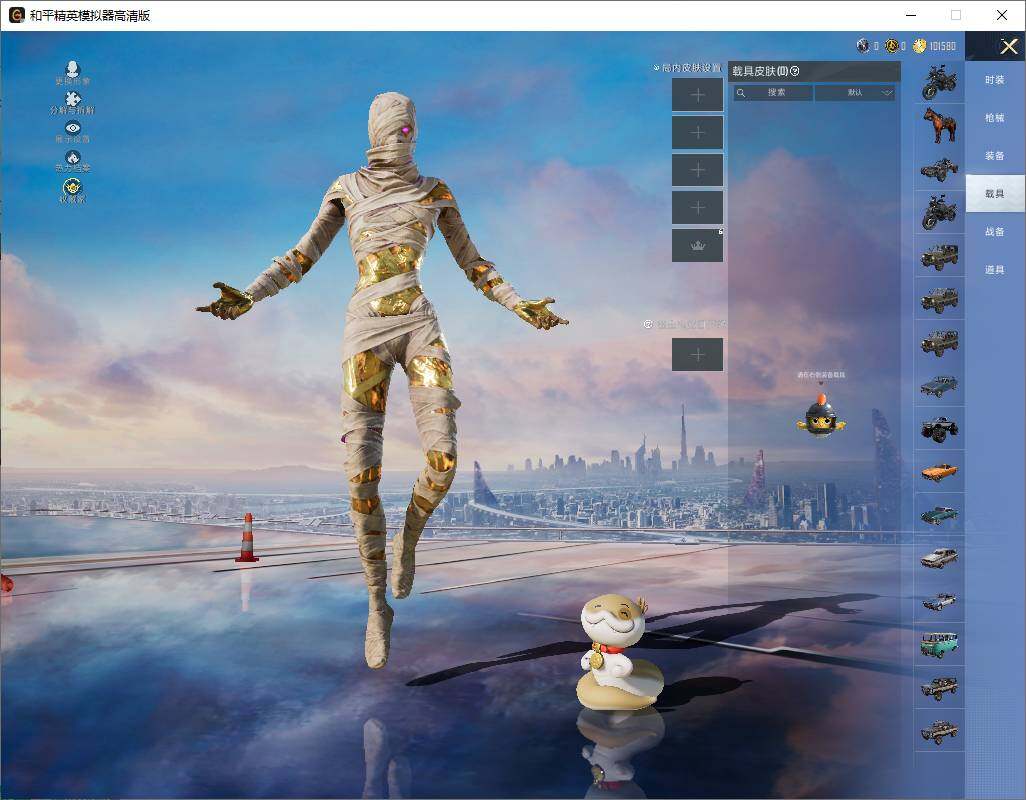Select the brown horse thumbnail
The image size is (1026, 800).
point(940,125)
